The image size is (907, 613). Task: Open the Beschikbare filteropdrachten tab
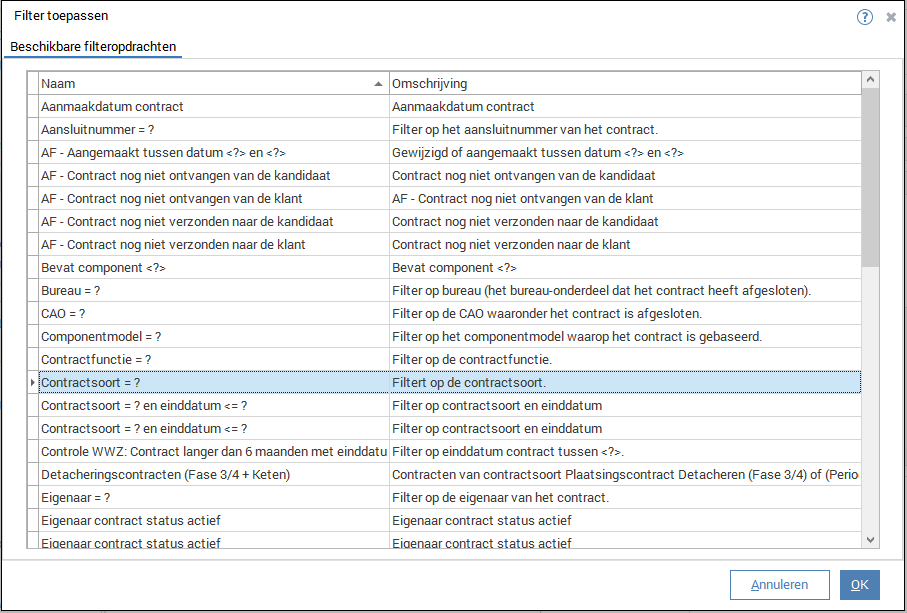(93, 47)
